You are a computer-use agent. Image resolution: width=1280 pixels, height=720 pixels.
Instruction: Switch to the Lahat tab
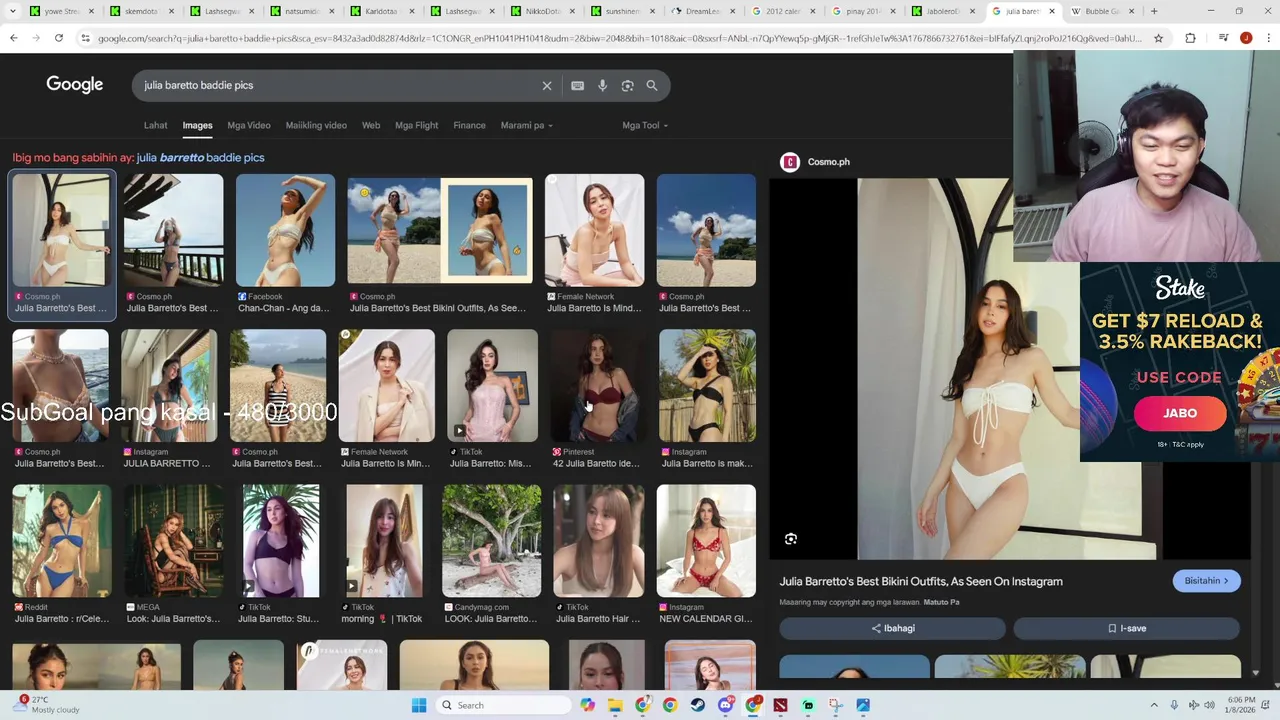pyautogui.click(x=155, y=125)
